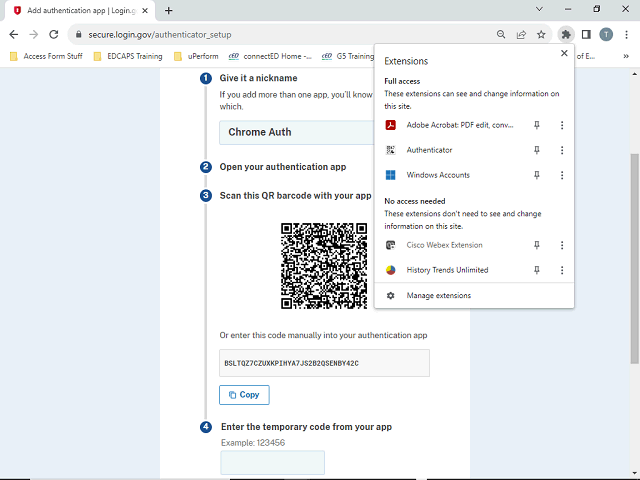This screenshot has width=640, height=480.
Task: Click 'Scan this QR barcode with your app' text
Action: [296, 196]
